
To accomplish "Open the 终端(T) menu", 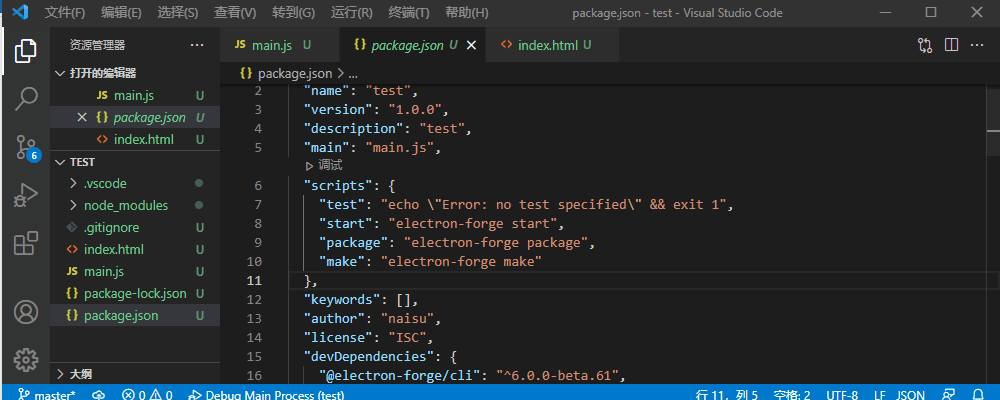I will [x=408, y=12].
